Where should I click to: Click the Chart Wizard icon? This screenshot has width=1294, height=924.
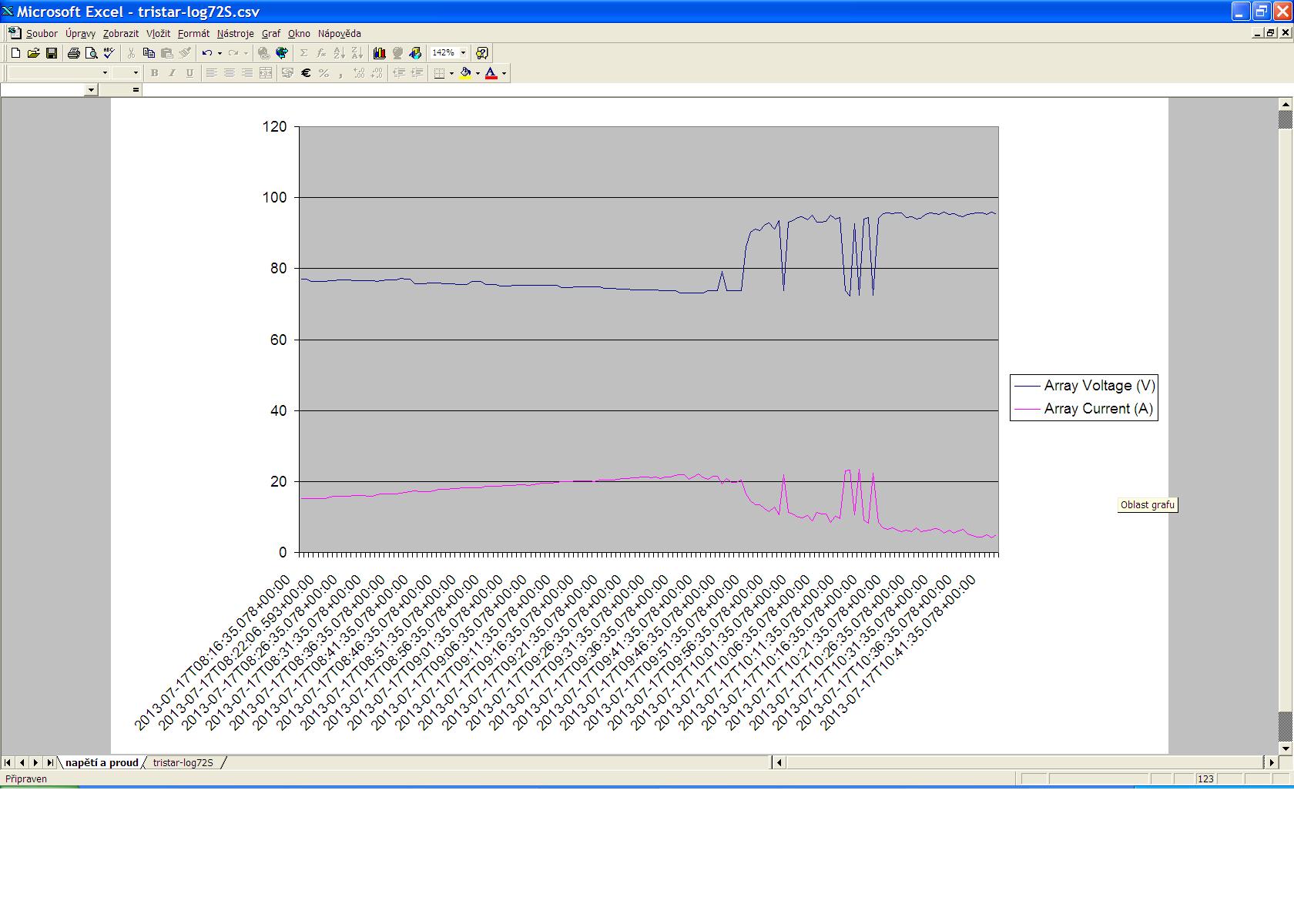click(x=380, y=53)
